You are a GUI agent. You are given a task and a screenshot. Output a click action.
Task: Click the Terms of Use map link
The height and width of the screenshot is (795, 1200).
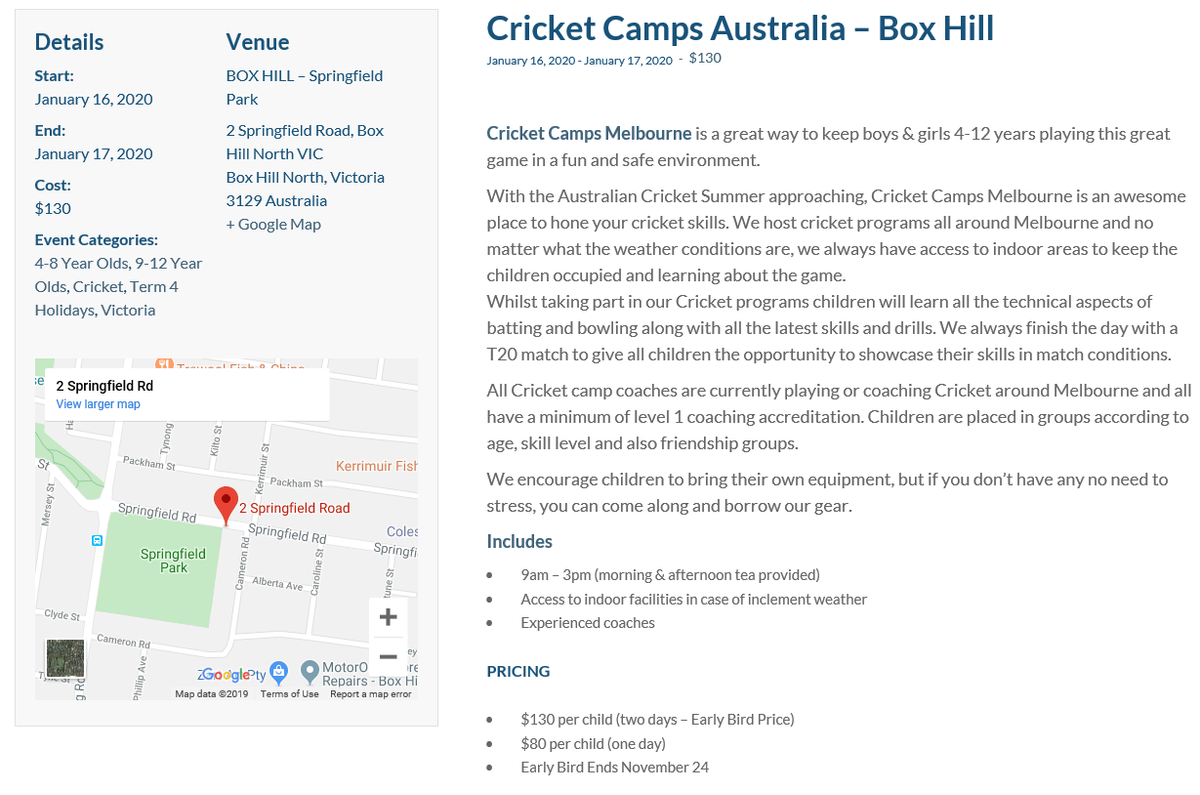(x=289, y=694)
